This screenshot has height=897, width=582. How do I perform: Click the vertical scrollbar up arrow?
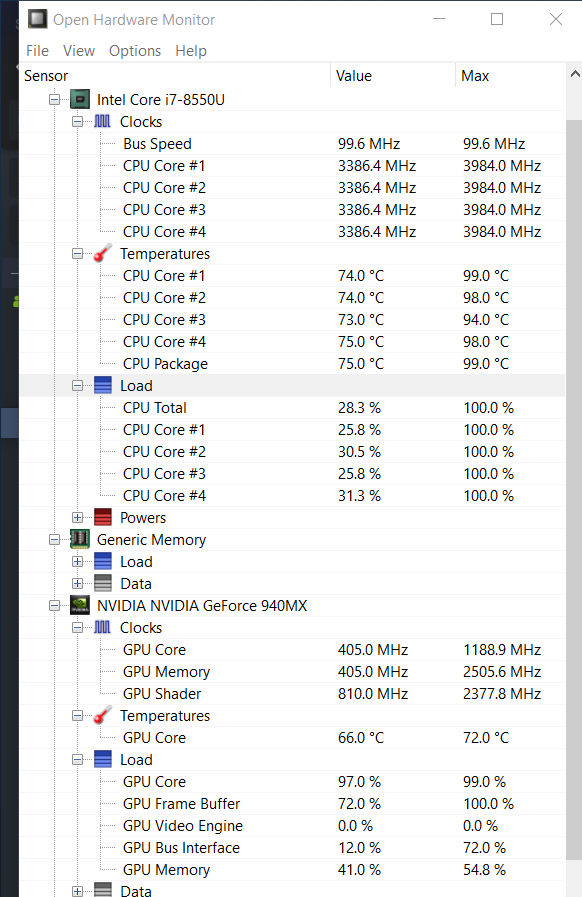[x=575, y=74]
